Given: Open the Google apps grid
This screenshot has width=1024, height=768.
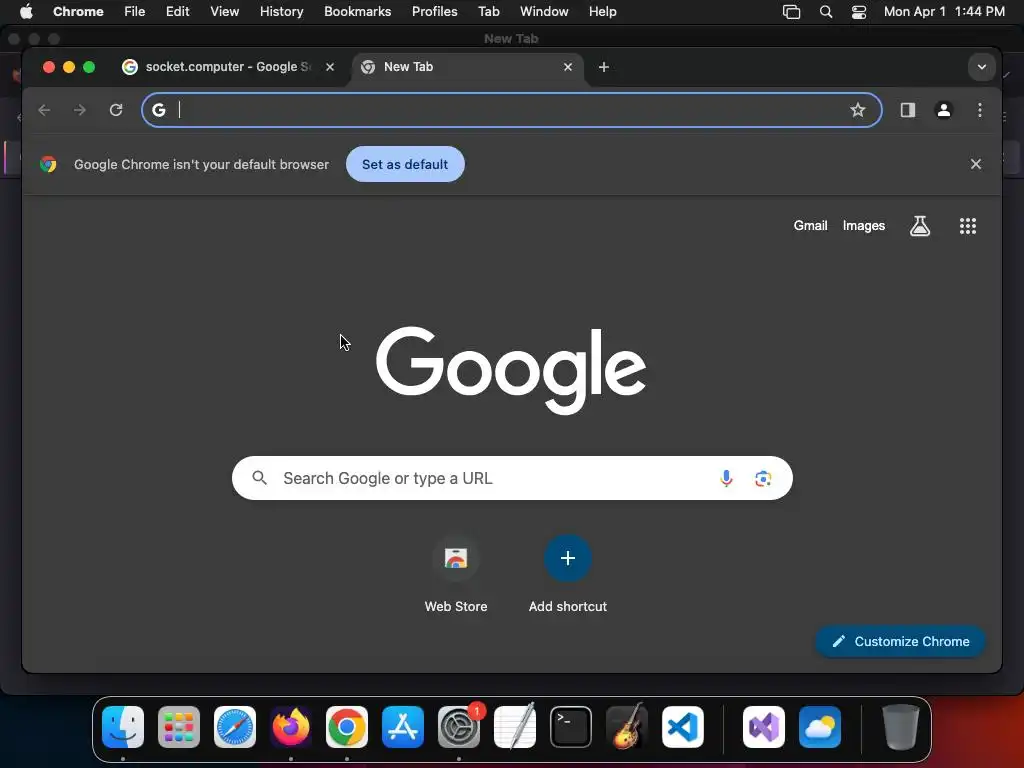Looking at the screenshot, I should coord(968,226).
